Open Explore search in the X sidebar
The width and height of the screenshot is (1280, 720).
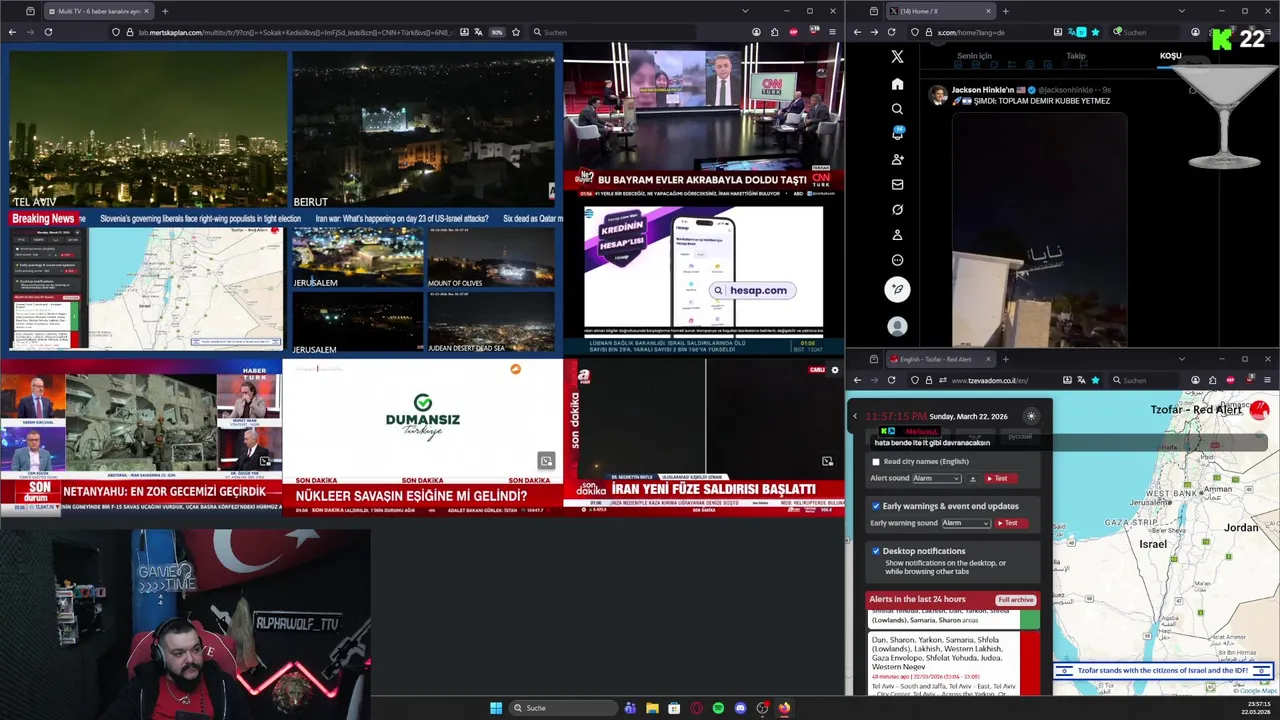(x=897, y=109)
